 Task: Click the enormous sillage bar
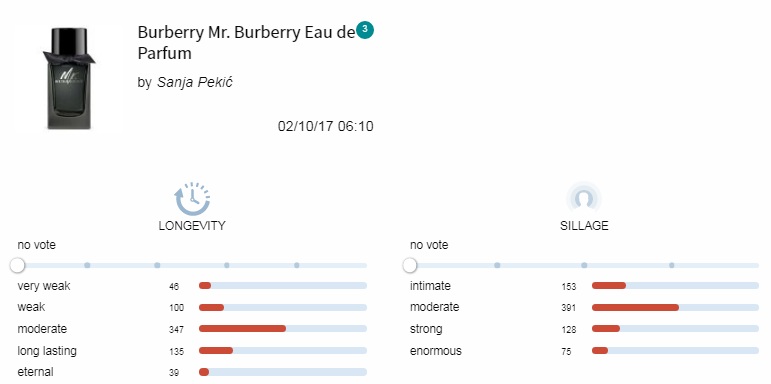tap(675, 351)
